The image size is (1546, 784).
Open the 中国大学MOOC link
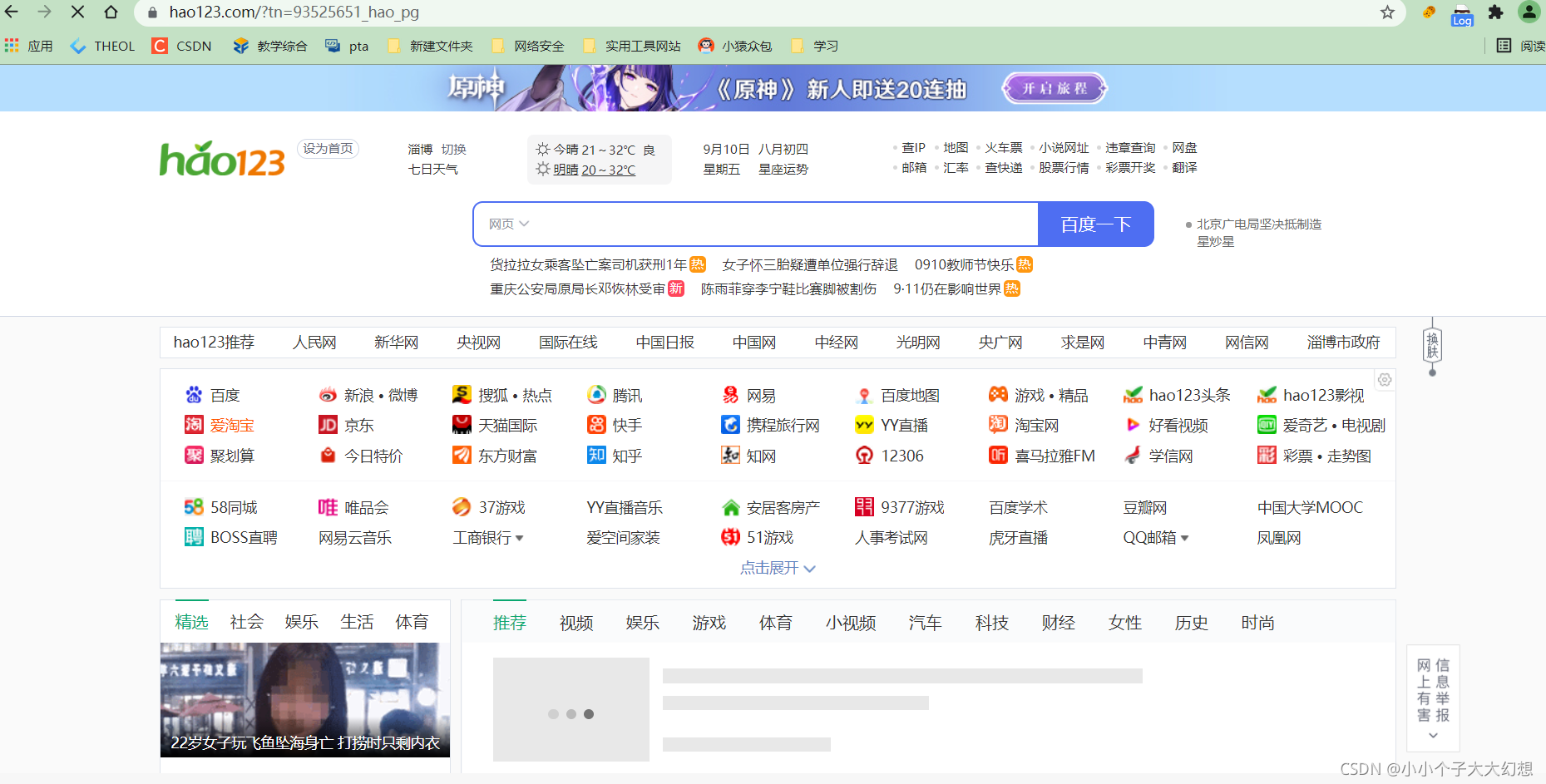[1310, 507]
